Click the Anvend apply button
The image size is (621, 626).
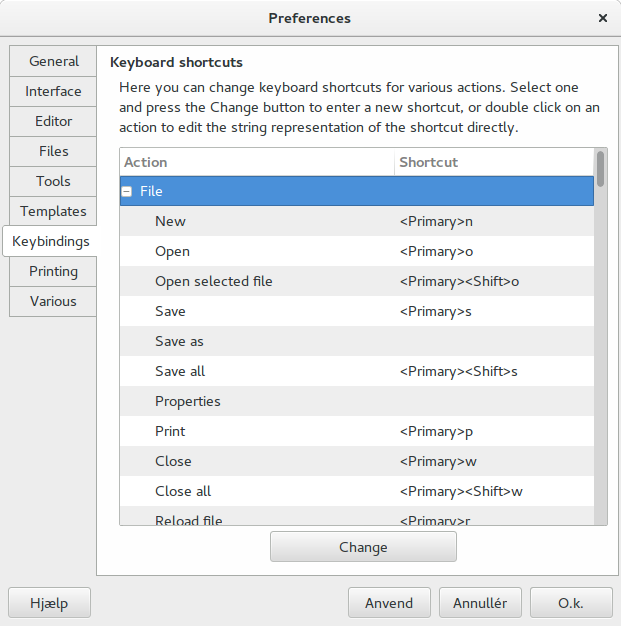(389, 603)
